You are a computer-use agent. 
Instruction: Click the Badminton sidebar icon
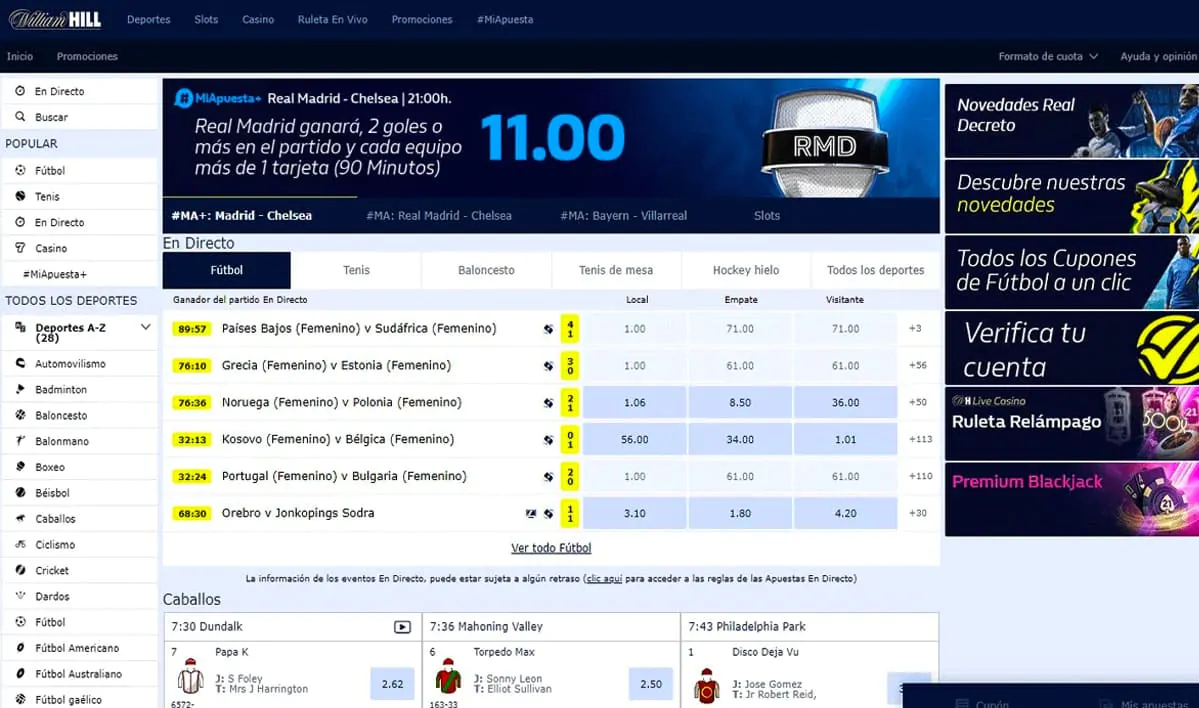[21, 389]
